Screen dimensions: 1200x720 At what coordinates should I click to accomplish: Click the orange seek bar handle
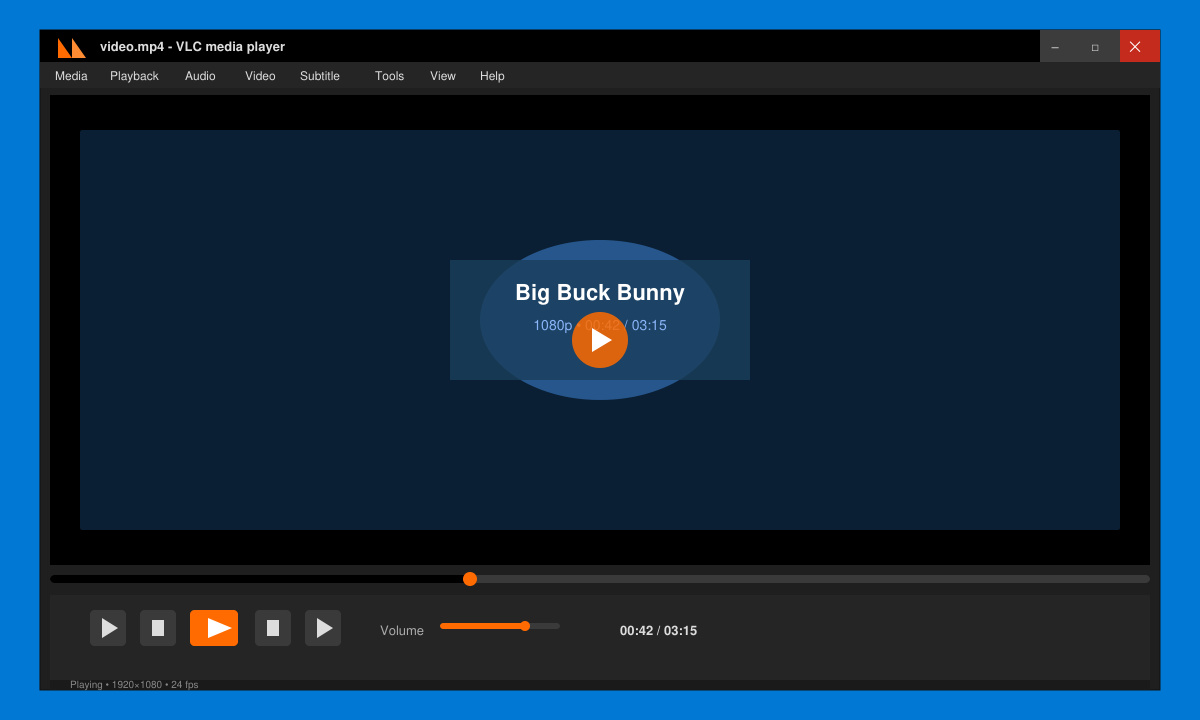(x=470, y=579)
